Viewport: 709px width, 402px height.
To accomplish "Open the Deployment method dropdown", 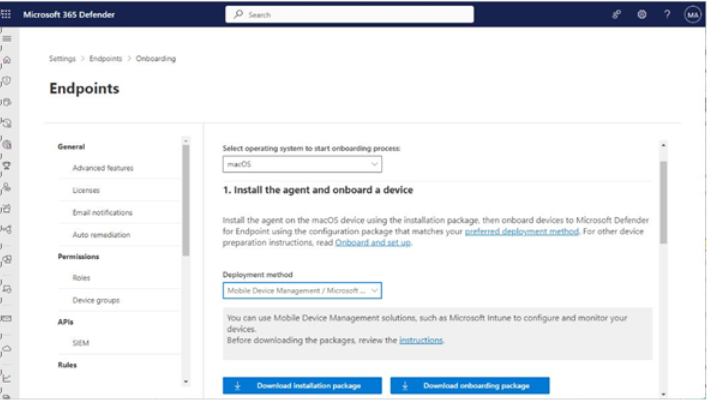I will tap(302, 290).
